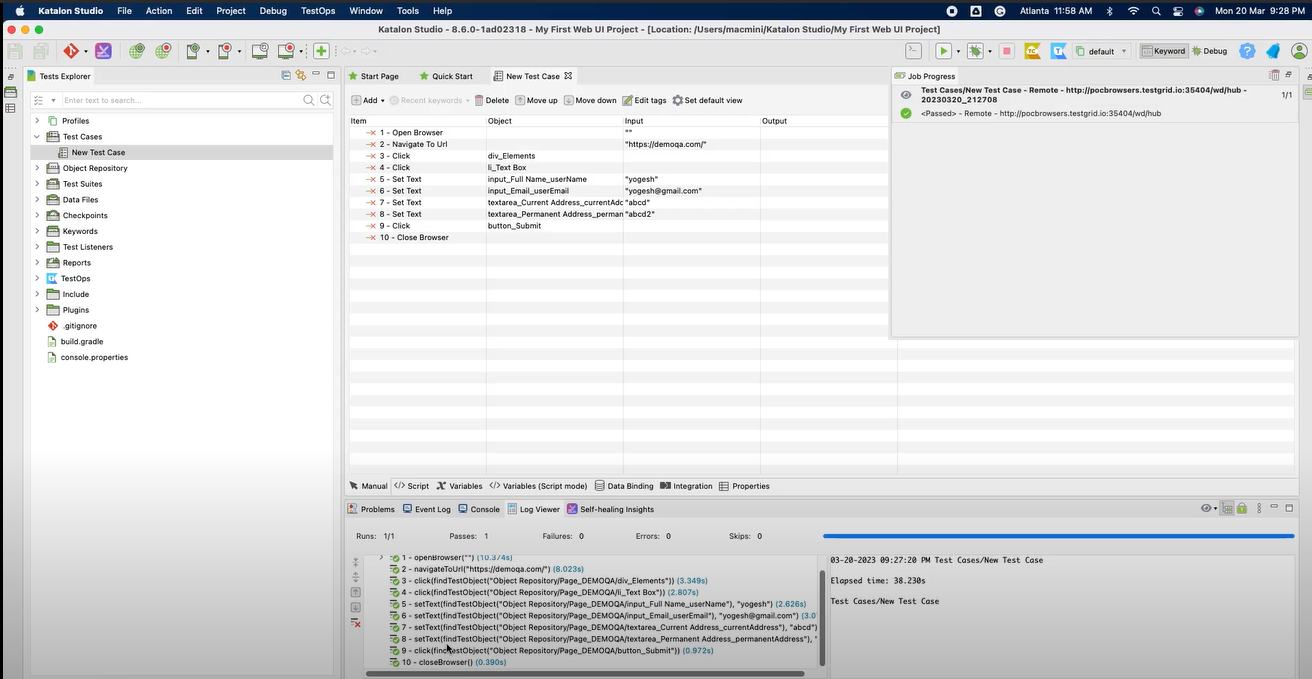
Task: Click the Spy Windows monitor icon
Action: pos(259,51)
